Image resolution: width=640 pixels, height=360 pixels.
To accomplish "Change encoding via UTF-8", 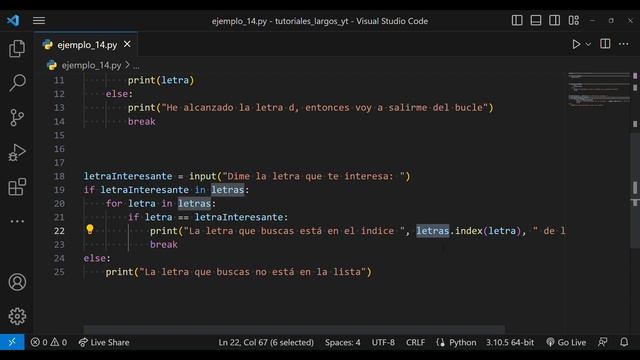I will (383, 342).
